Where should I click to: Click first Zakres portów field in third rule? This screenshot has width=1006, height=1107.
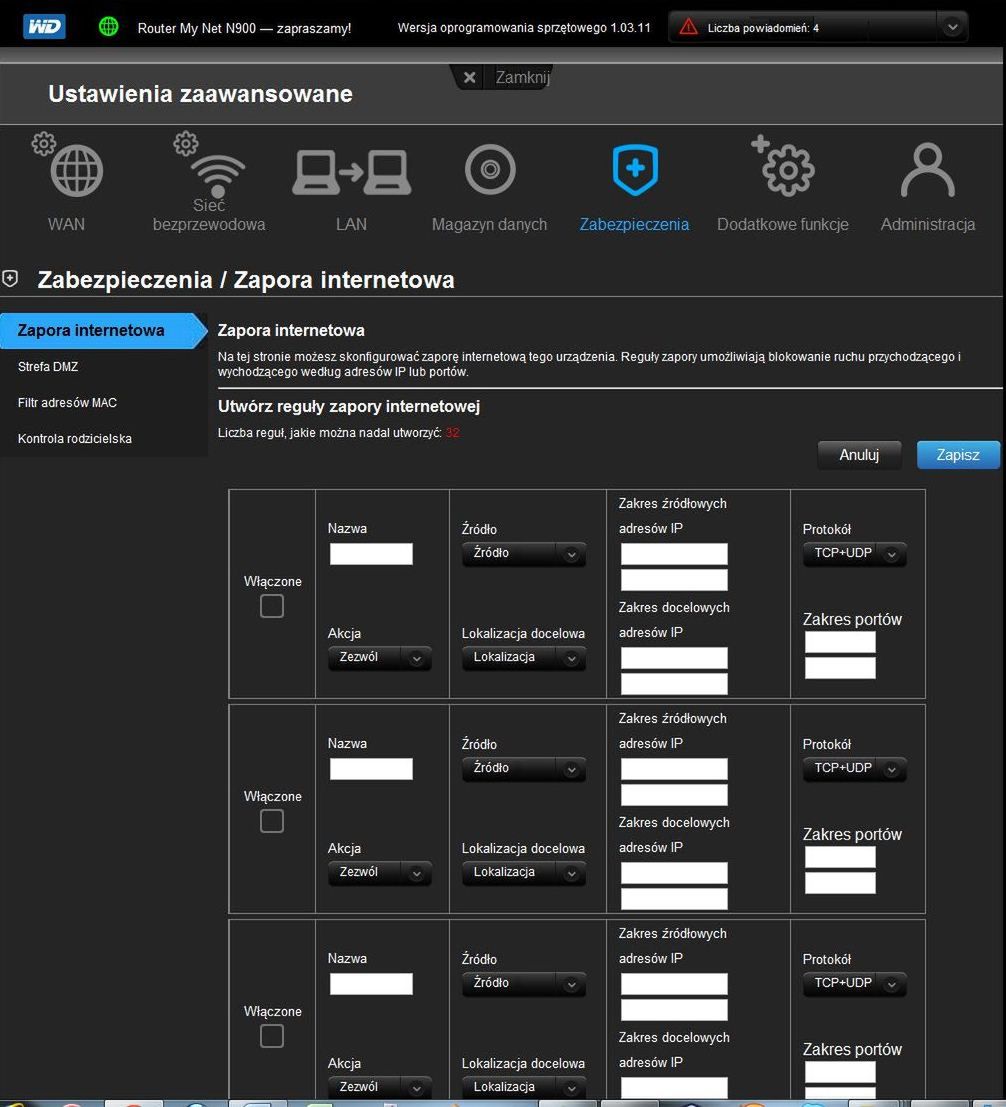pos(840,1072)
